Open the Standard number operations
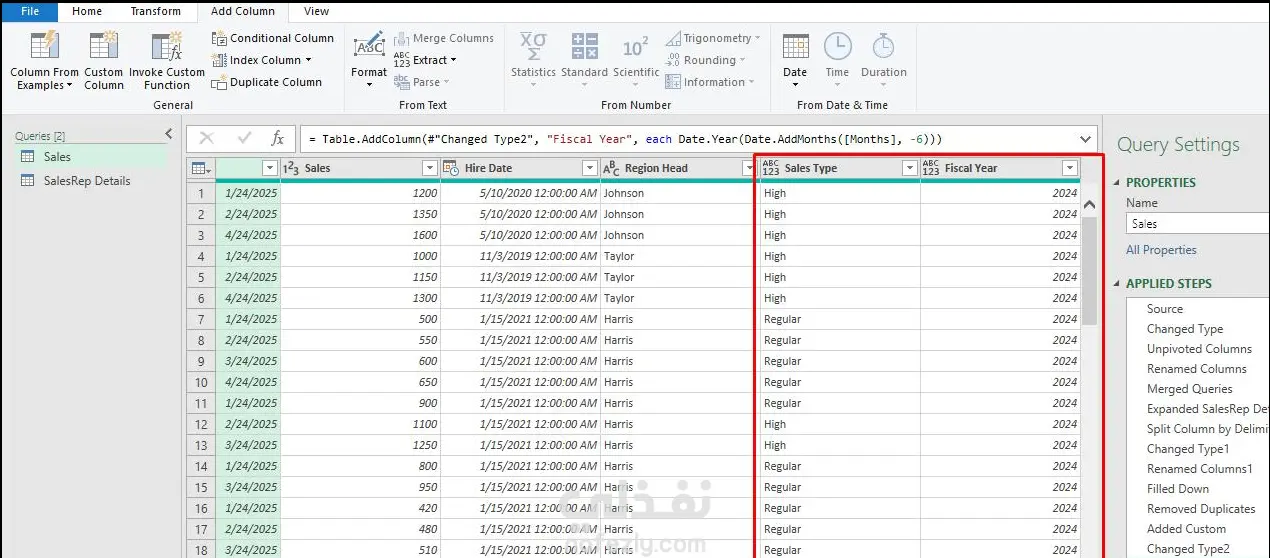 coord(585,61)
